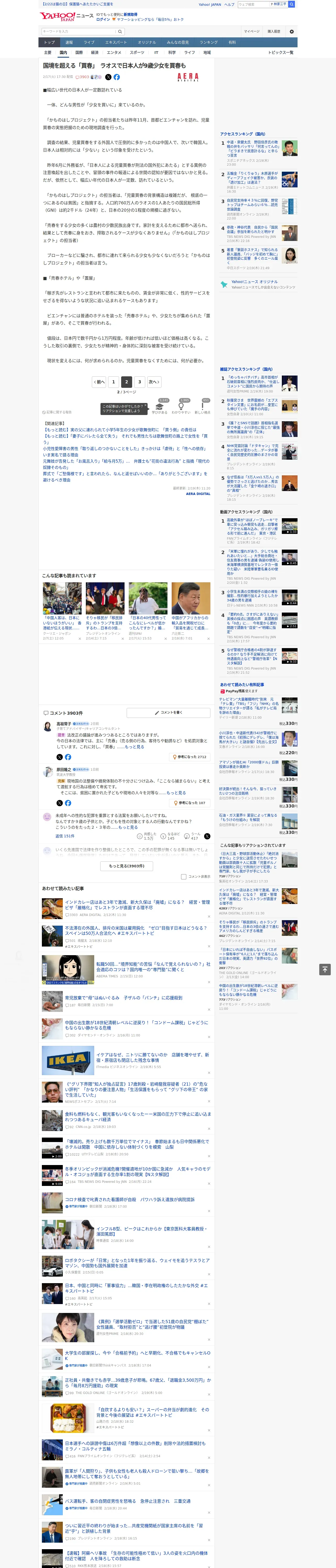Open 原田隆之 commenter avatar
Screen dimensions: 336x1568
(48, 772)
